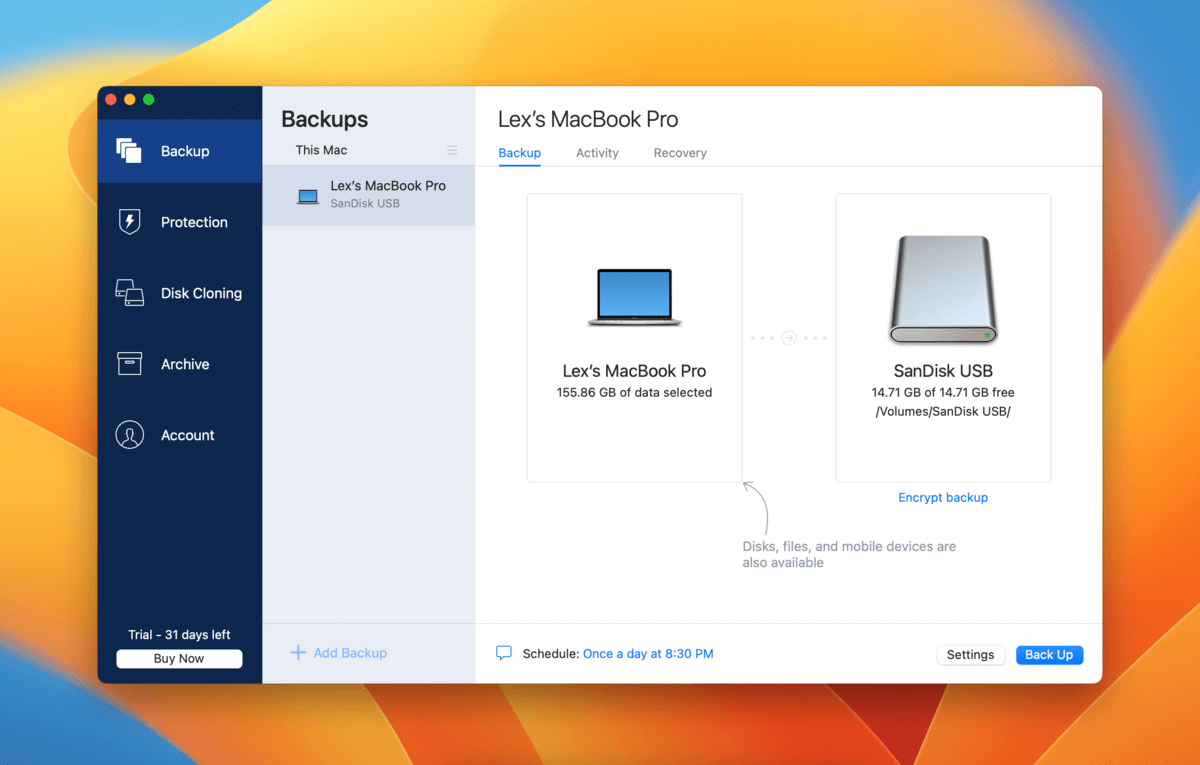
Task: Switch to the Recovery tab
Action: point(680,153)
